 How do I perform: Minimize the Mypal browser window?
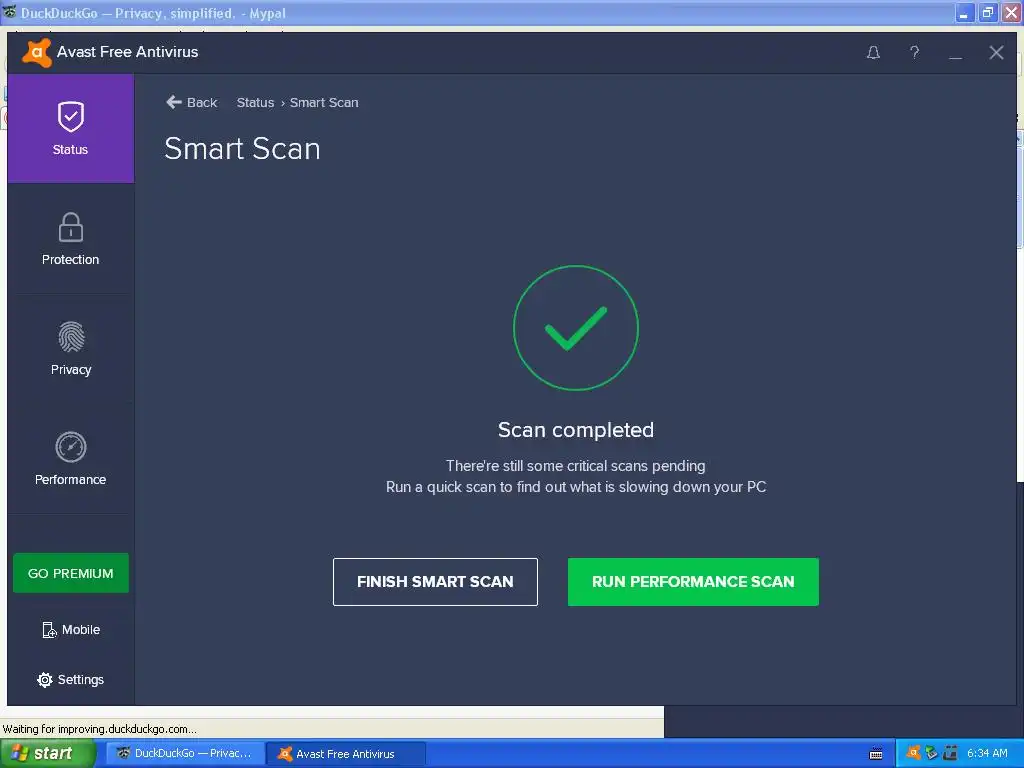(x=965, y=12)
